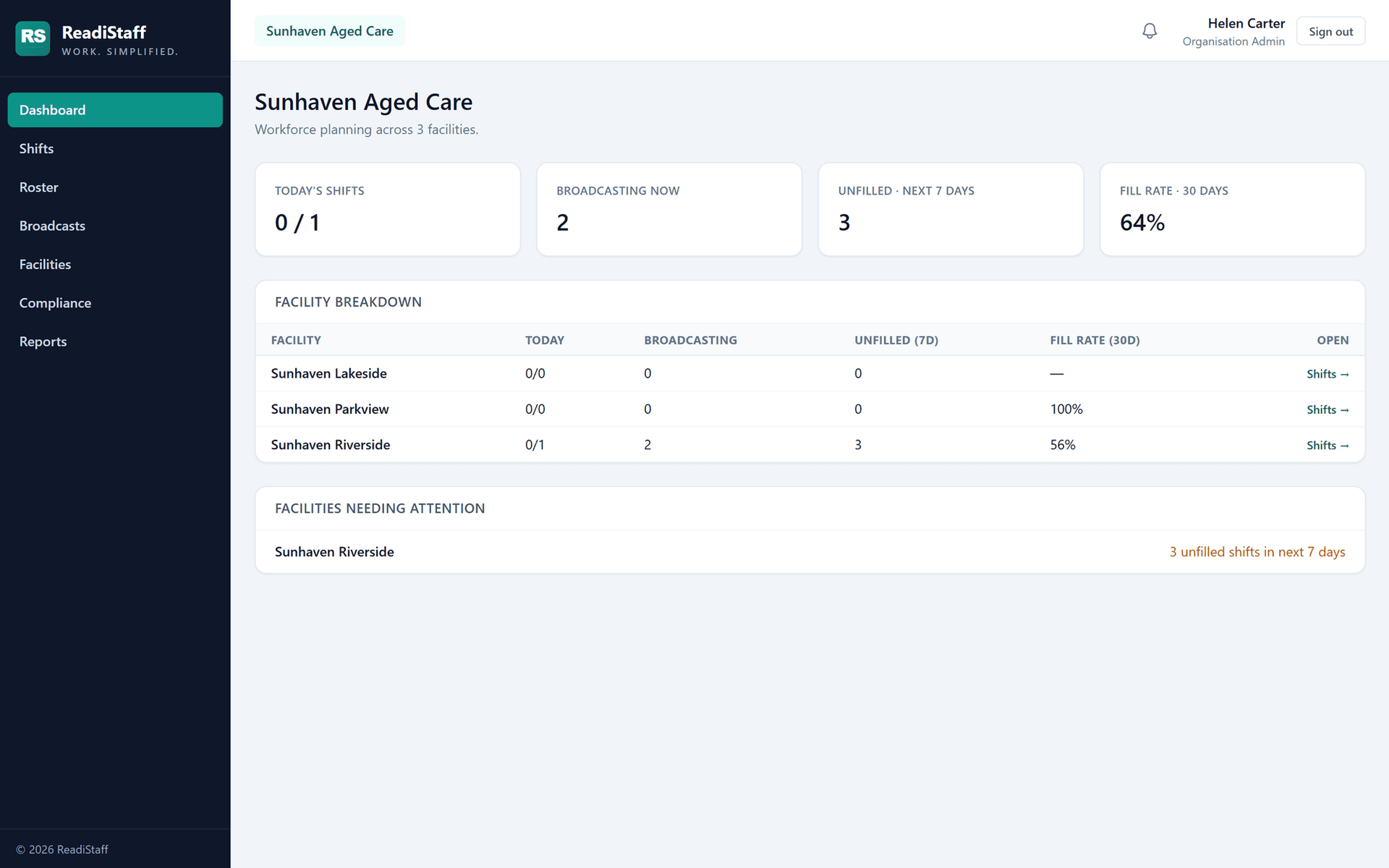
Task: Click the BROADCASTING column header
Action: tap(691, 340)
